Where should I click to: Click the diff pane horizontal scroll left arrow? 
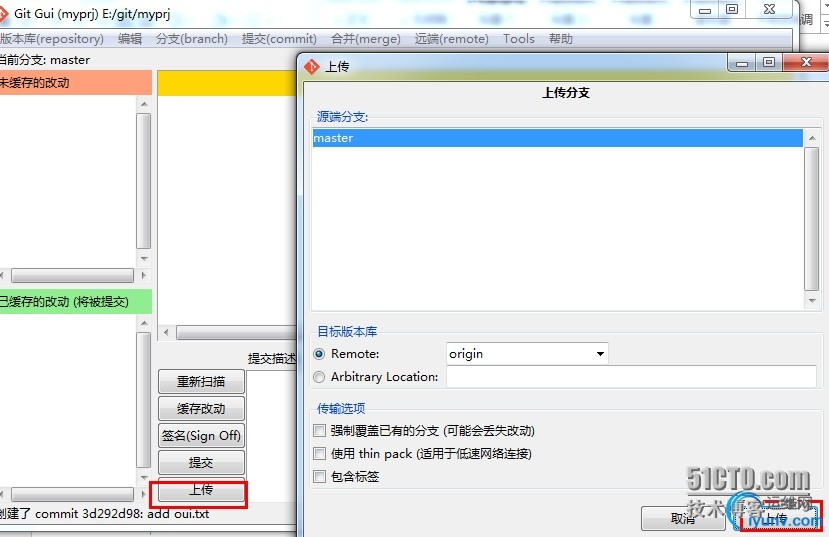[x=166, y=332]
